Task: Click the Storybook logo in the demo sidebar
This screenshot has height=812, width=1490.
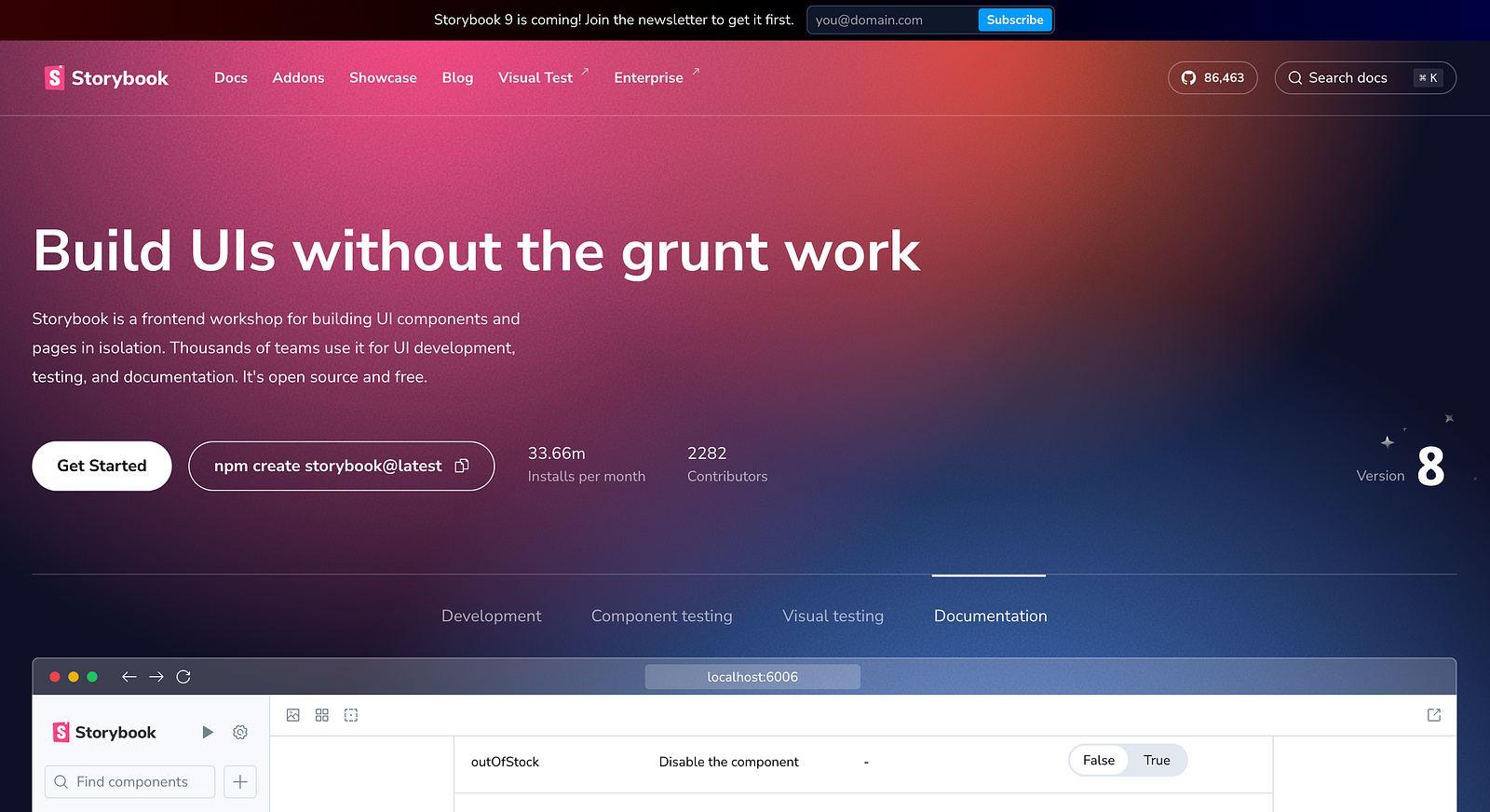Action: click(x=104, y=733)
